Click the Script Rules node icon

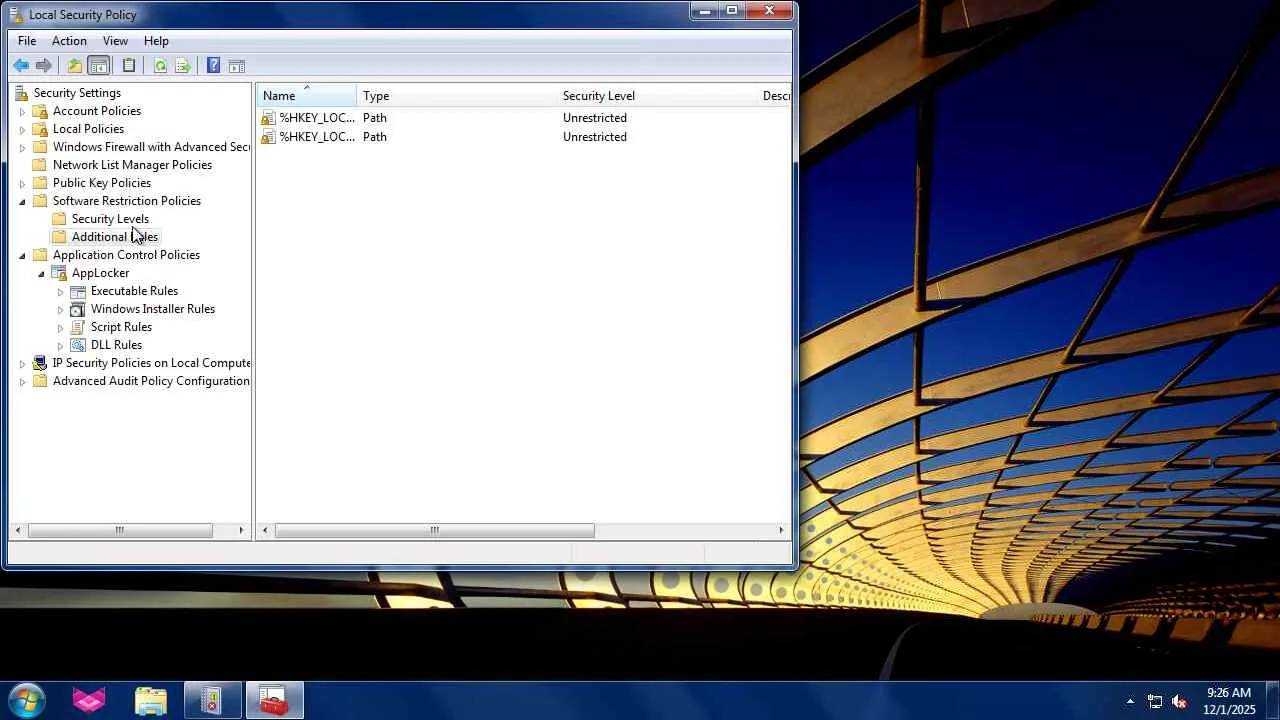[78, 327]
